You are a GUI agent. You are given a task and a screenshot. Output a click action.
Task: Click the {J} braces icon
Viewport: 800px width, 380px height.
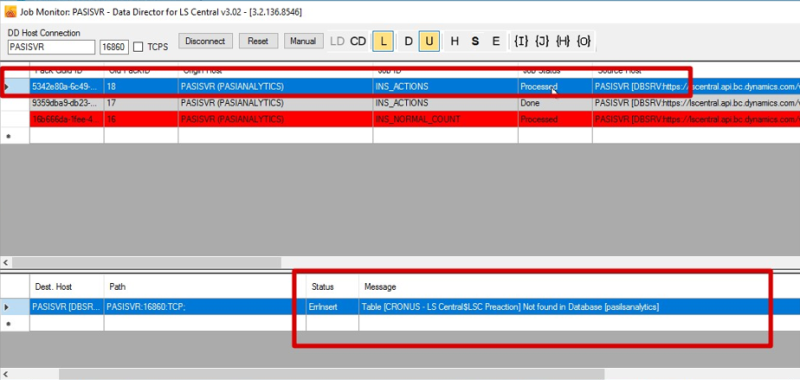[x=542, y=41]
